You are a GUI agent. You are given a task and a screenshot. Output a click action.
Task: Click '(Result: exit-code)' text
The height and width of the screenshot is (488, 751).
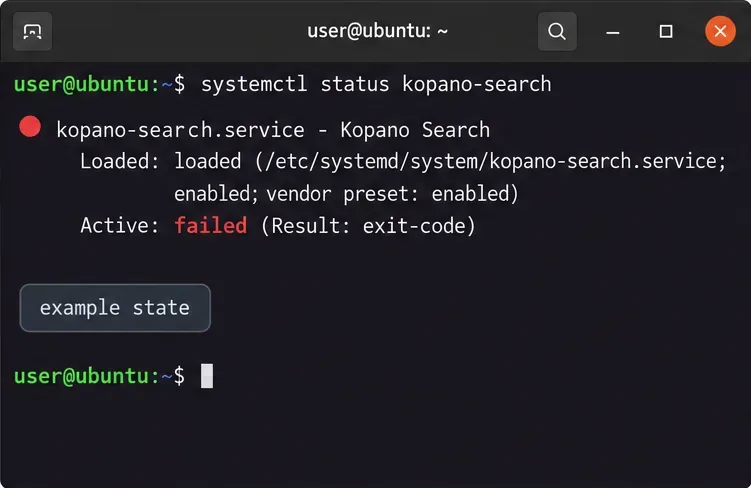[368, 226]
